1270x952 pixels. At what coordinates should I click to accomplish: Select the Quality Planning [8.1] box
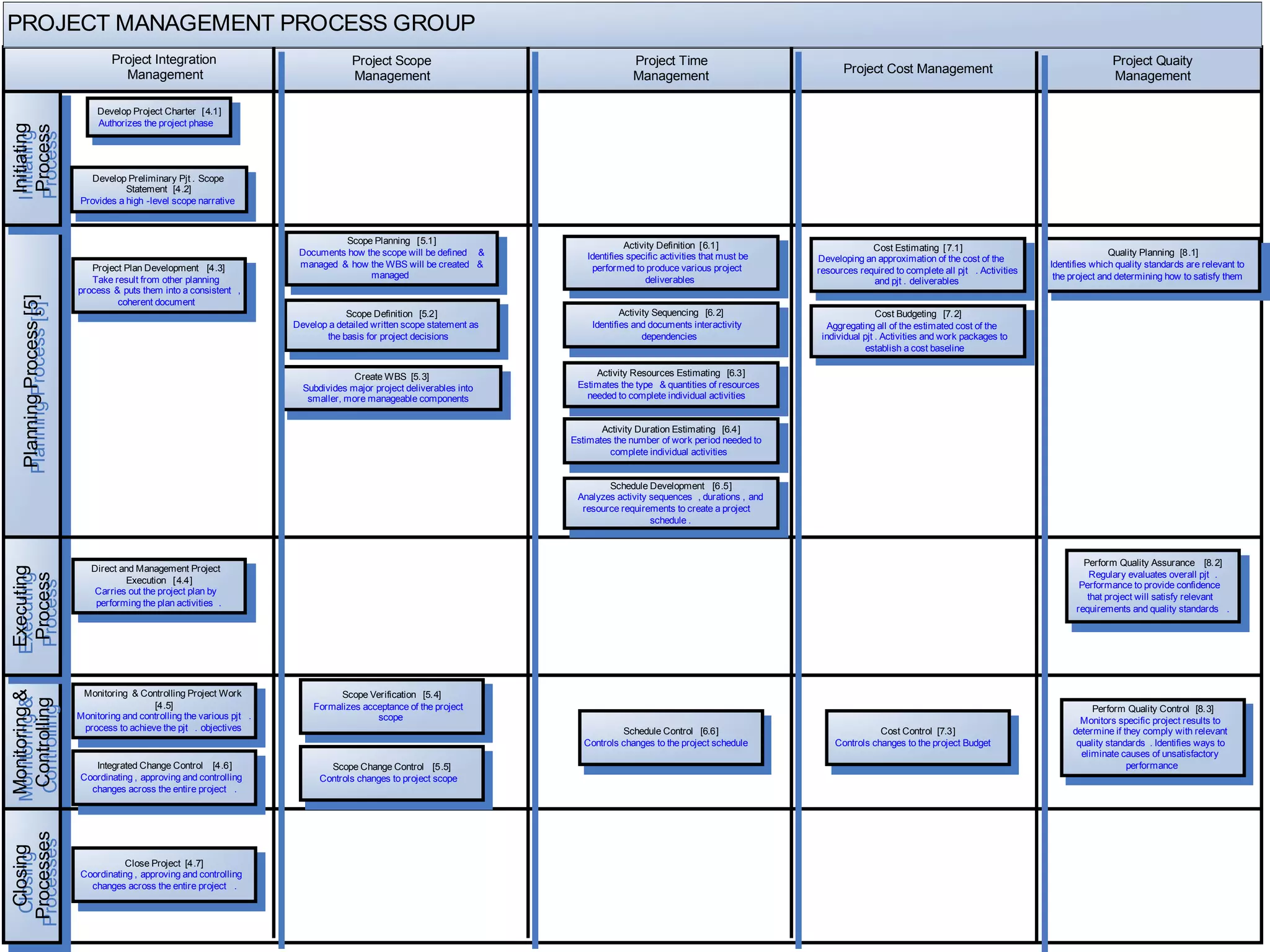click(1152, 265)
